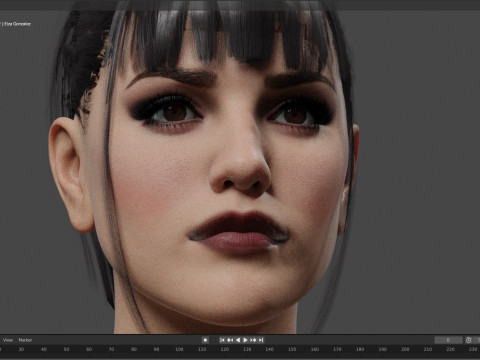Click the current frame number field

(448, 340)
